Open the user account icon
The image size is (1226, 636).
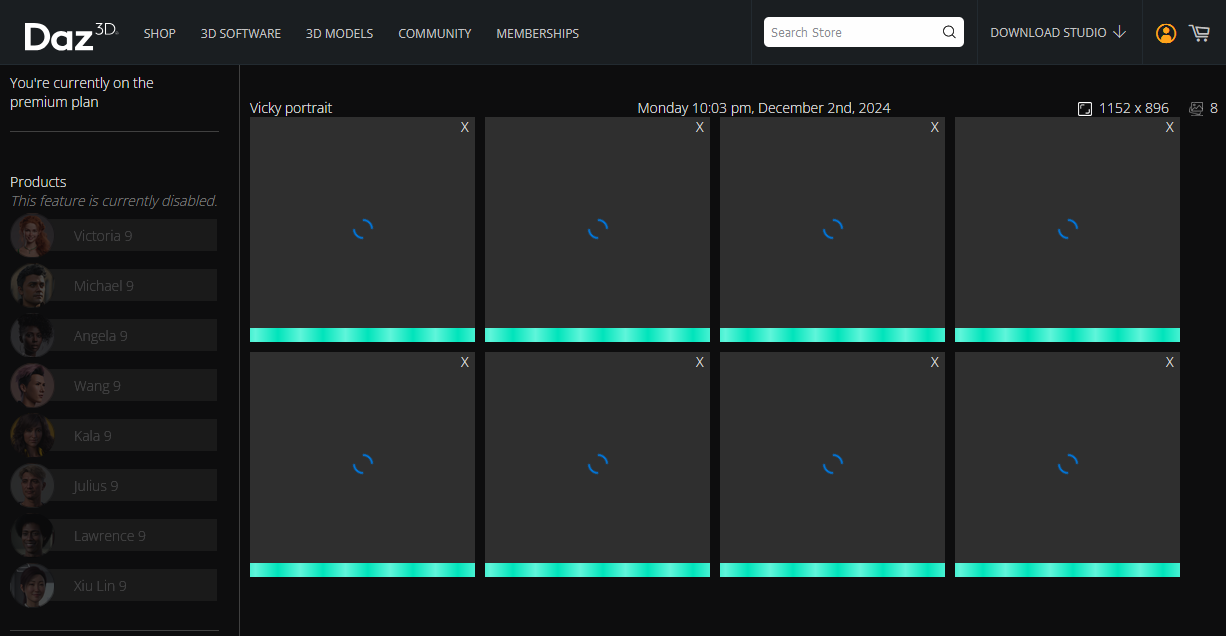1166,33
